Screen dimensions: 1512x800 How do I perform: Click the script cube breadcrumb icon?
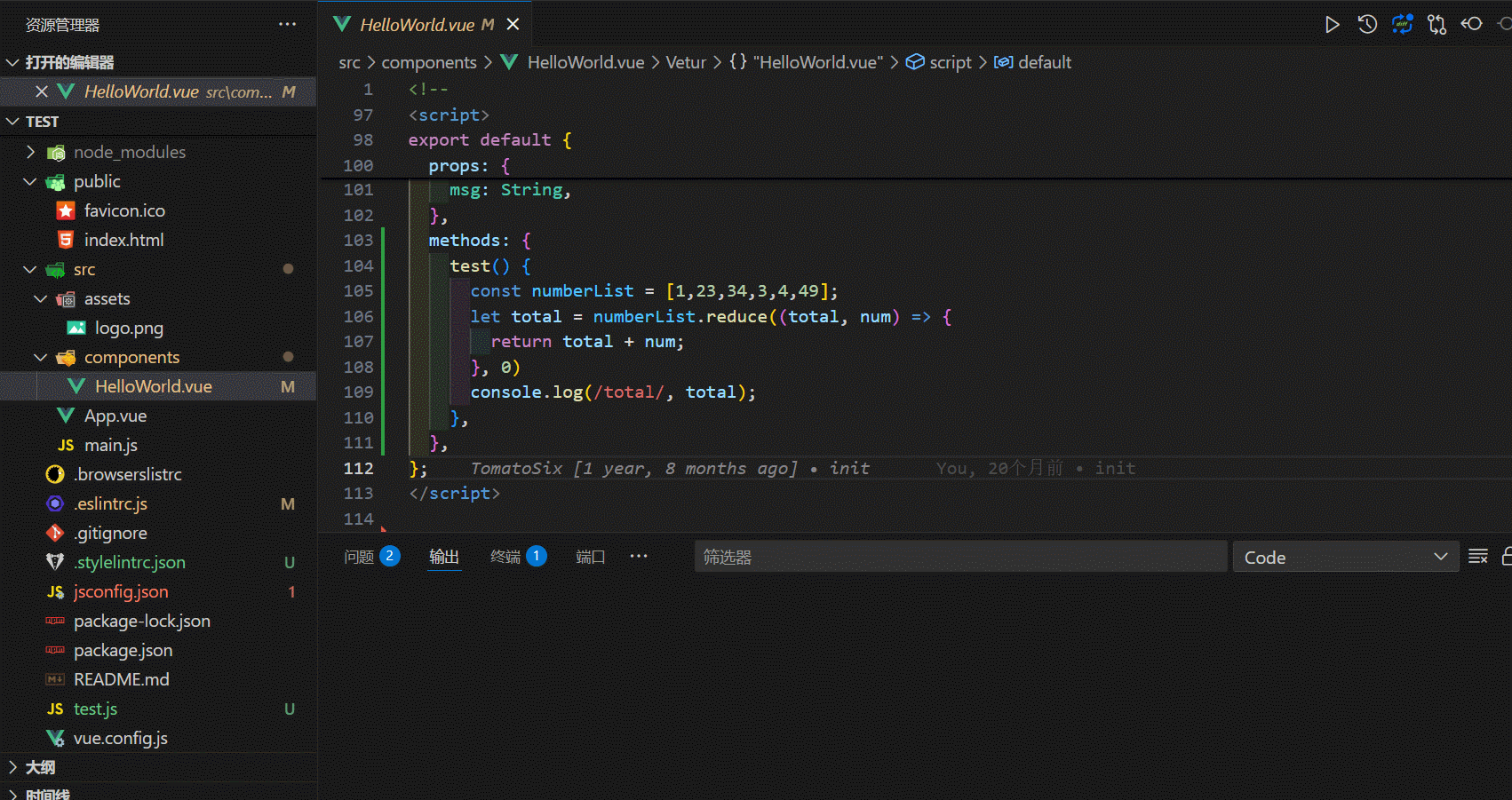[x=915, y=62]
